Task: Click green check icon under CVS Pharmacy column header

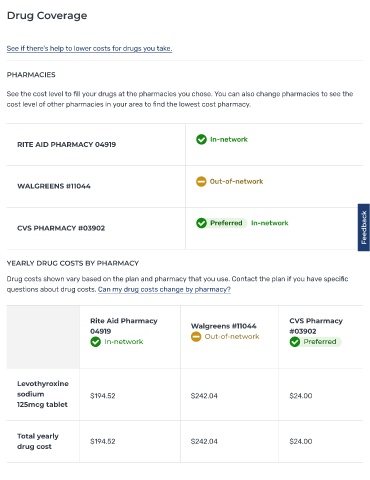Action: (295, 342)
